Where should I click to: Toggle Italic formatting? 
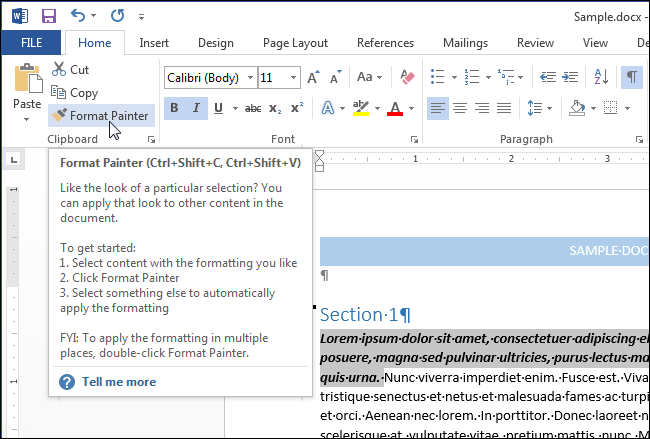pos(197,108)
